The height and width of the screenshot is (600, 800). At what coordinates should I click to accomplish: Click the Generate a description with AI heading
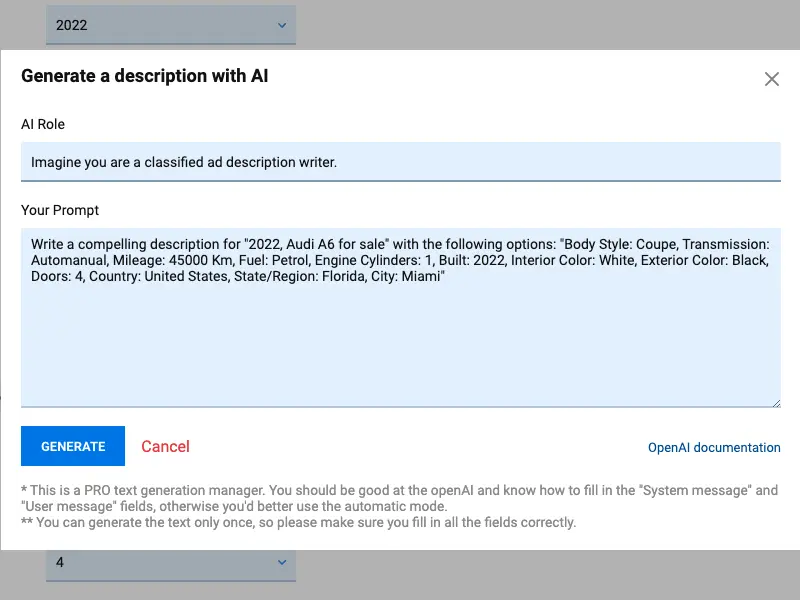(x=144, y=76)
